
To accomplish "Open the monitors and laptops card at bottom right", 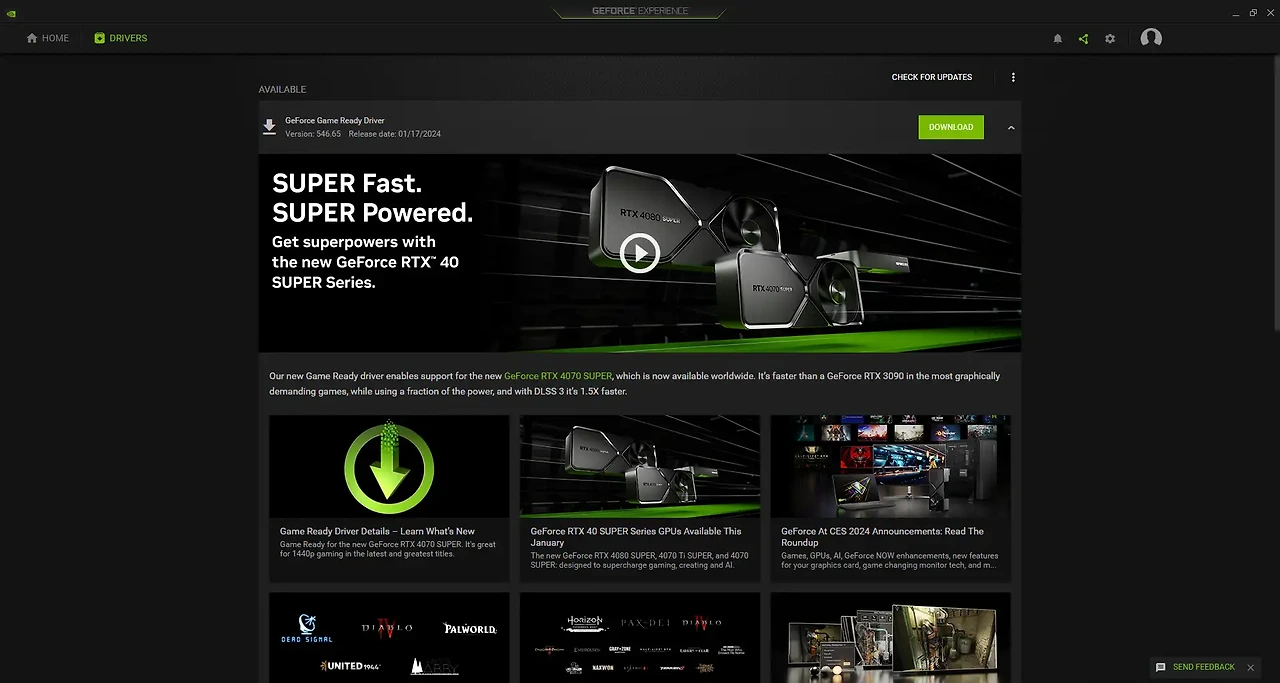I will click(x=890, y=638).
